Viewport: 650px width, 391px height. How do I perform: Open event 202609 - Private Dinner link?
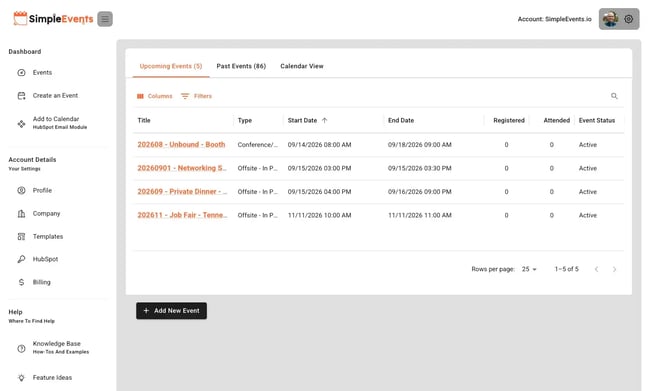click(x=182, y=192)
